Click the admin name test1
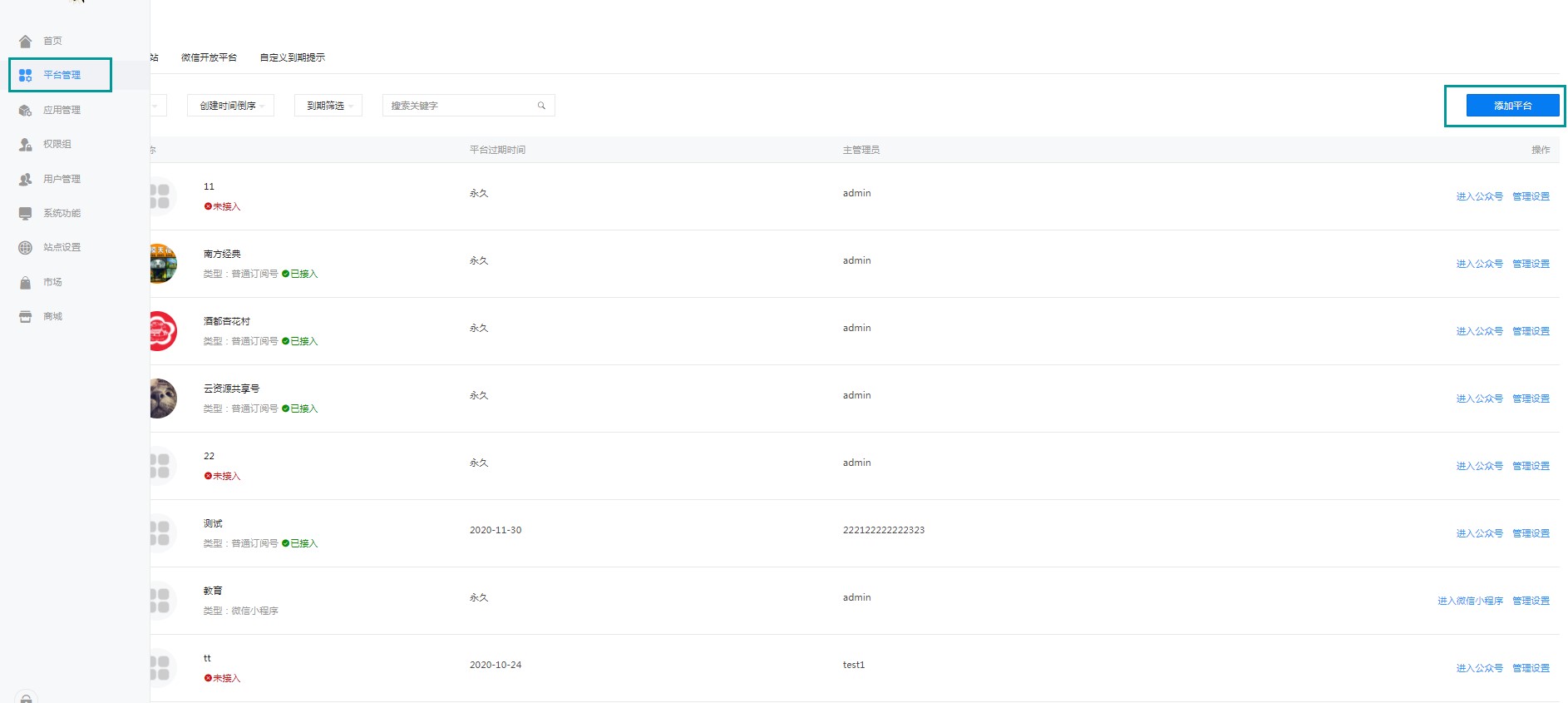1568x703 pixels. point(854,665)
